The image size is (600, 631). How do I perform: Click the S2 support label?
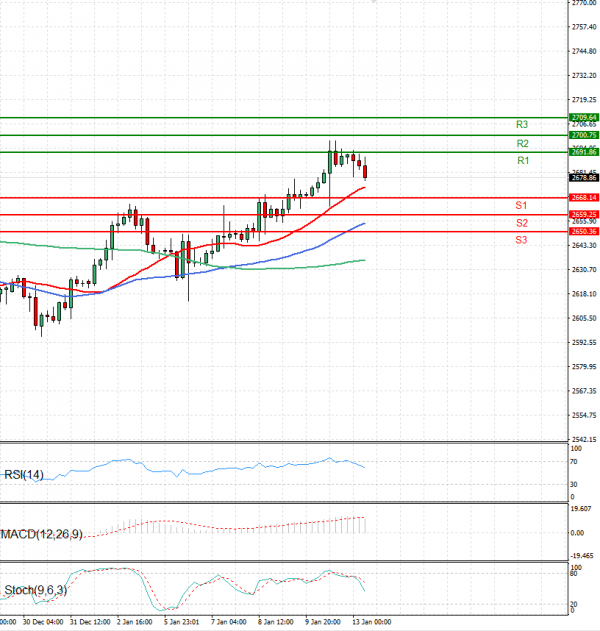522,223
